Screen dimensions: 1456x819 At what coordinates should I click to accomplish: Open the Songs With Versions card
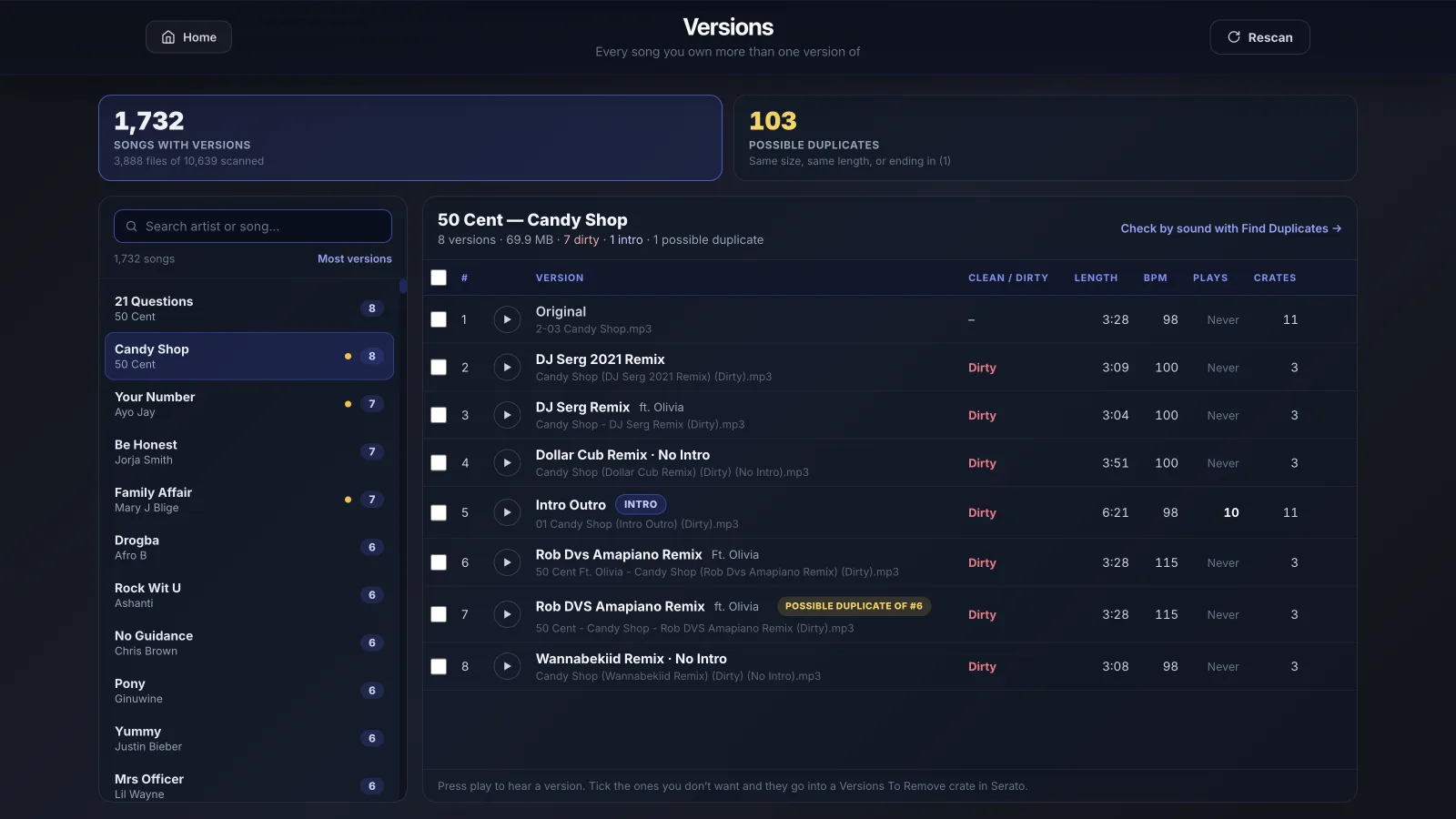click(410, 138)
